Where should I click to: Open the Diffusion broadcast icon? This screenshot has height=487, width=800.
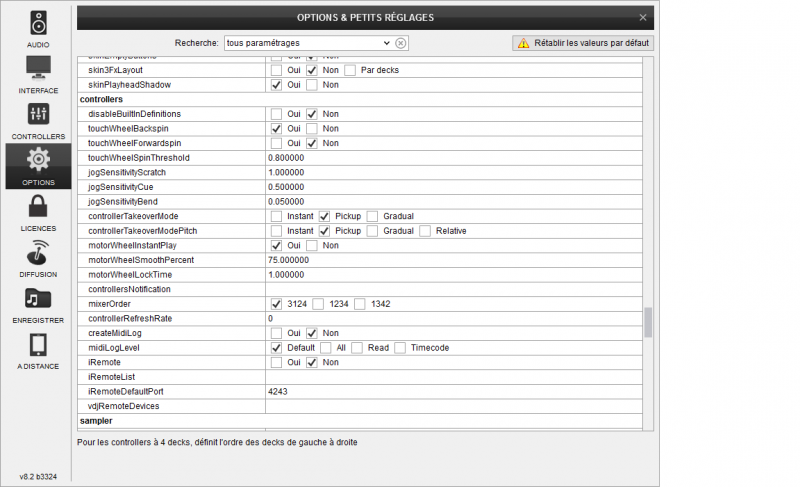point(38,252)
